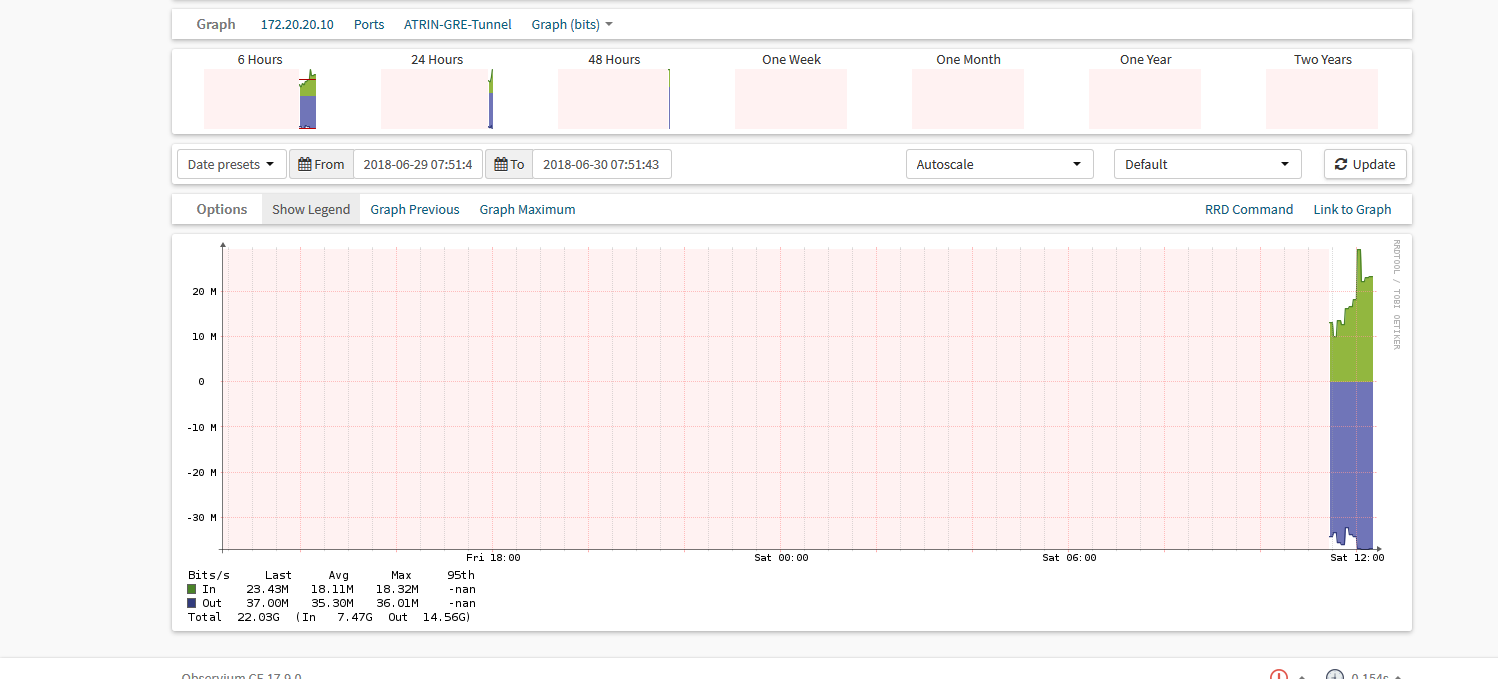Edit the To date field

tap(601, 164)
